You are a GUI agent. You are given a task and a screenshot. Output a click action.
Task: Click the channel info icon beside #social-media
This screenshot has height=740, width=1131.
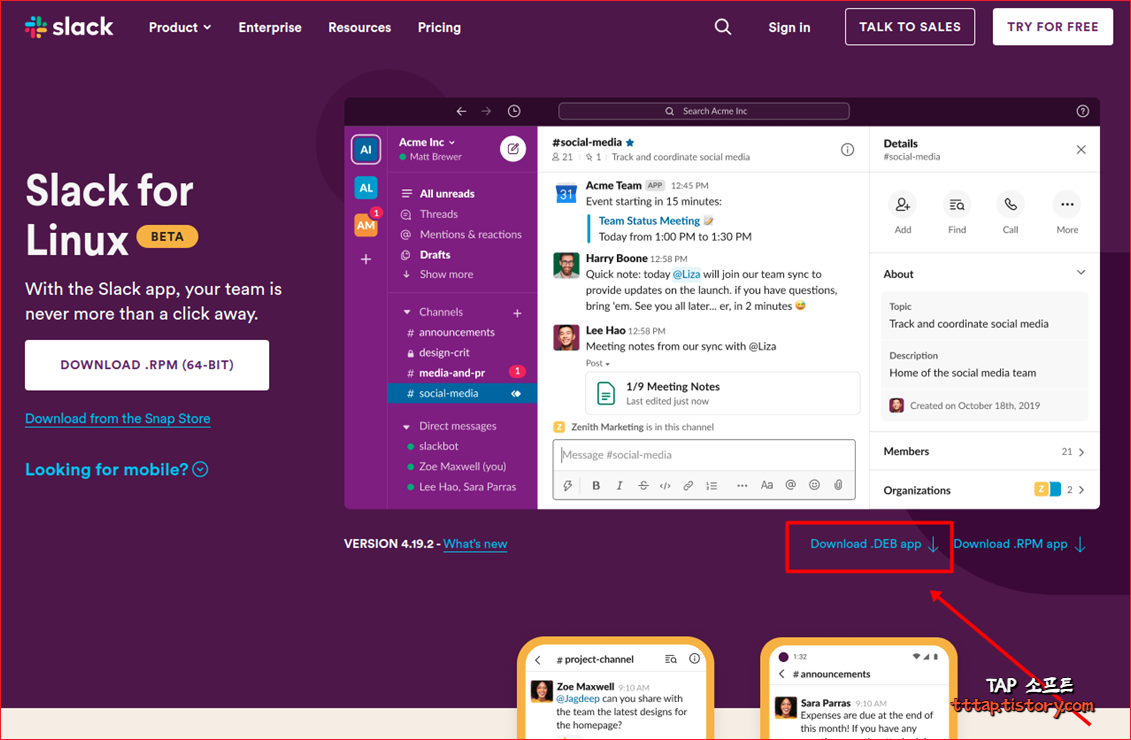point(848,149)
